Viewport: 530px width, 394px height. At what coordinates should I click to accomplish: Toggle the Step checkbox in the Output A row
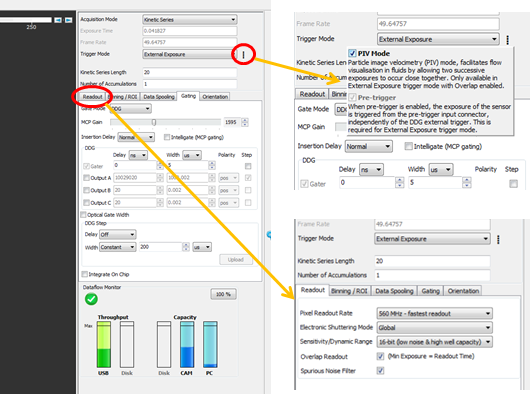(248, 178)
